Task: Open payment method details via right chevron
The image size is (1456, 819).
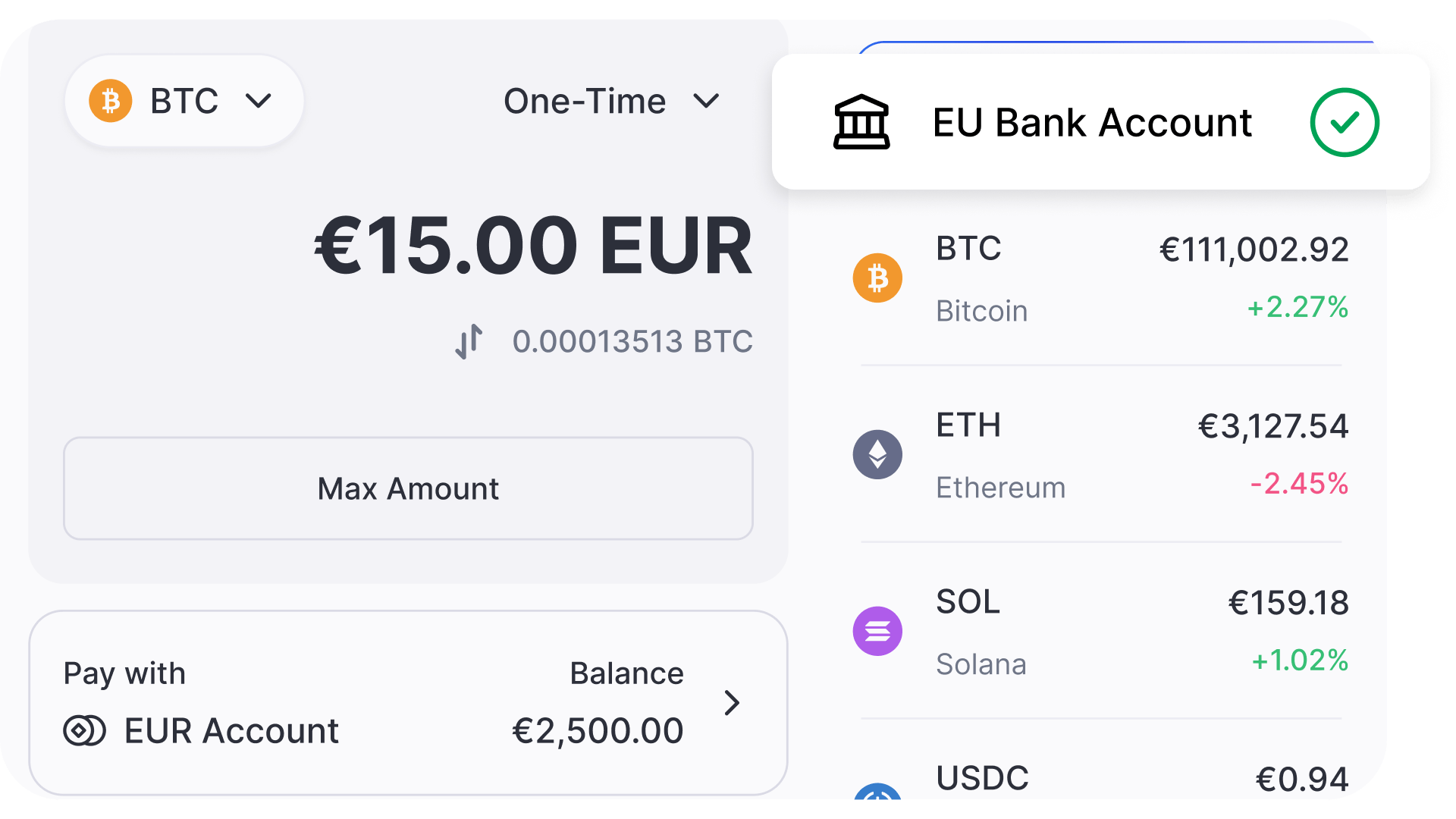Action: pyautogui.click(x=732, y=703)
